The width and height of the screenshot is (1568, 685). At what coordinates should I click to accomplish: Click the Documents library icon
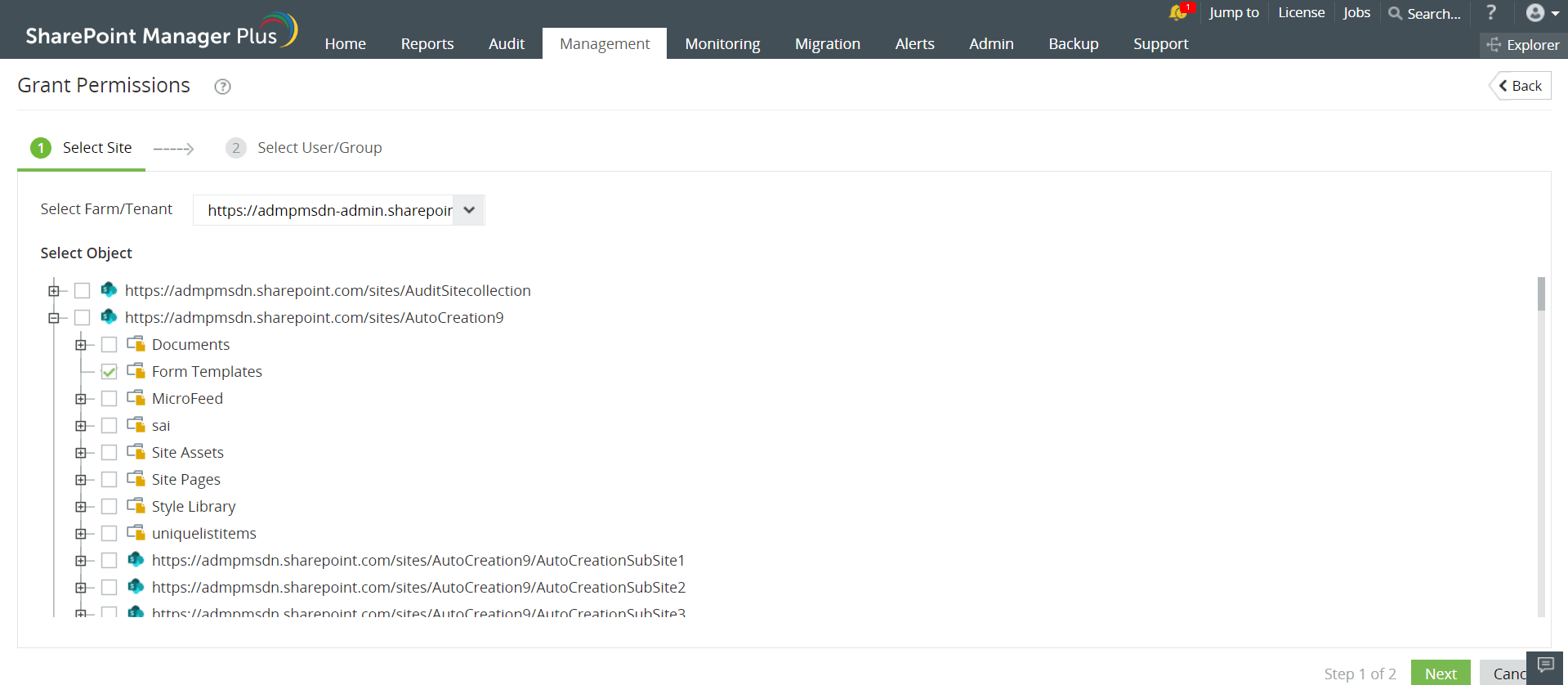point(136,343)
